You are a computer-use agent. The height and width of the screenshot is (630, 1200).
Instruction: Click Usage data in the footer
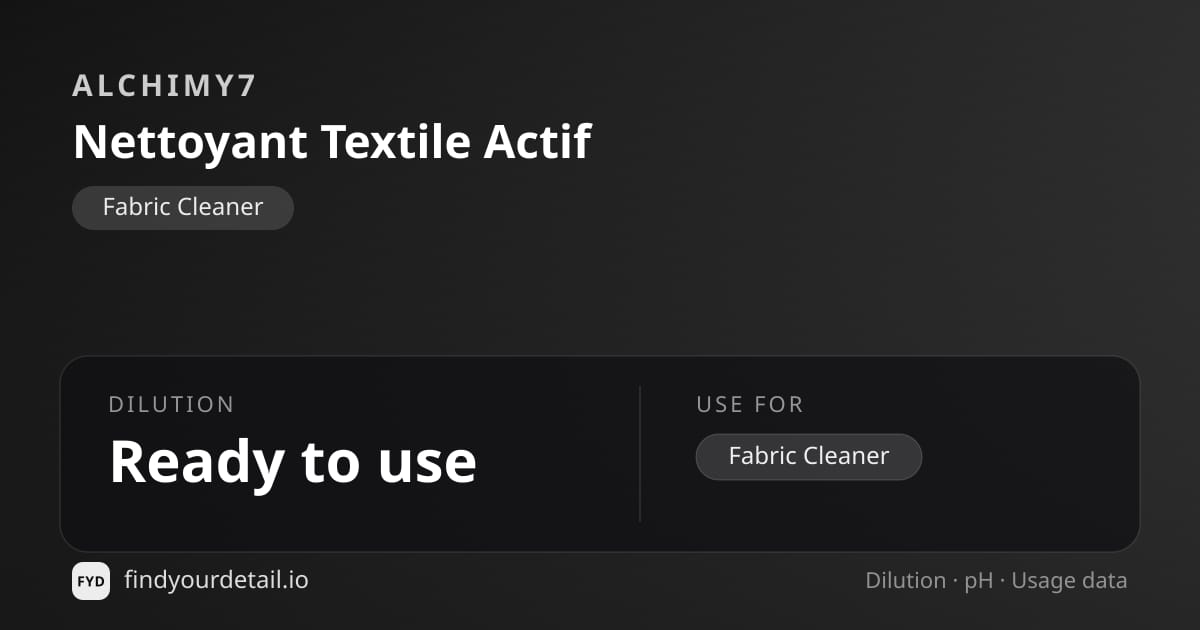click(1069, 582)
